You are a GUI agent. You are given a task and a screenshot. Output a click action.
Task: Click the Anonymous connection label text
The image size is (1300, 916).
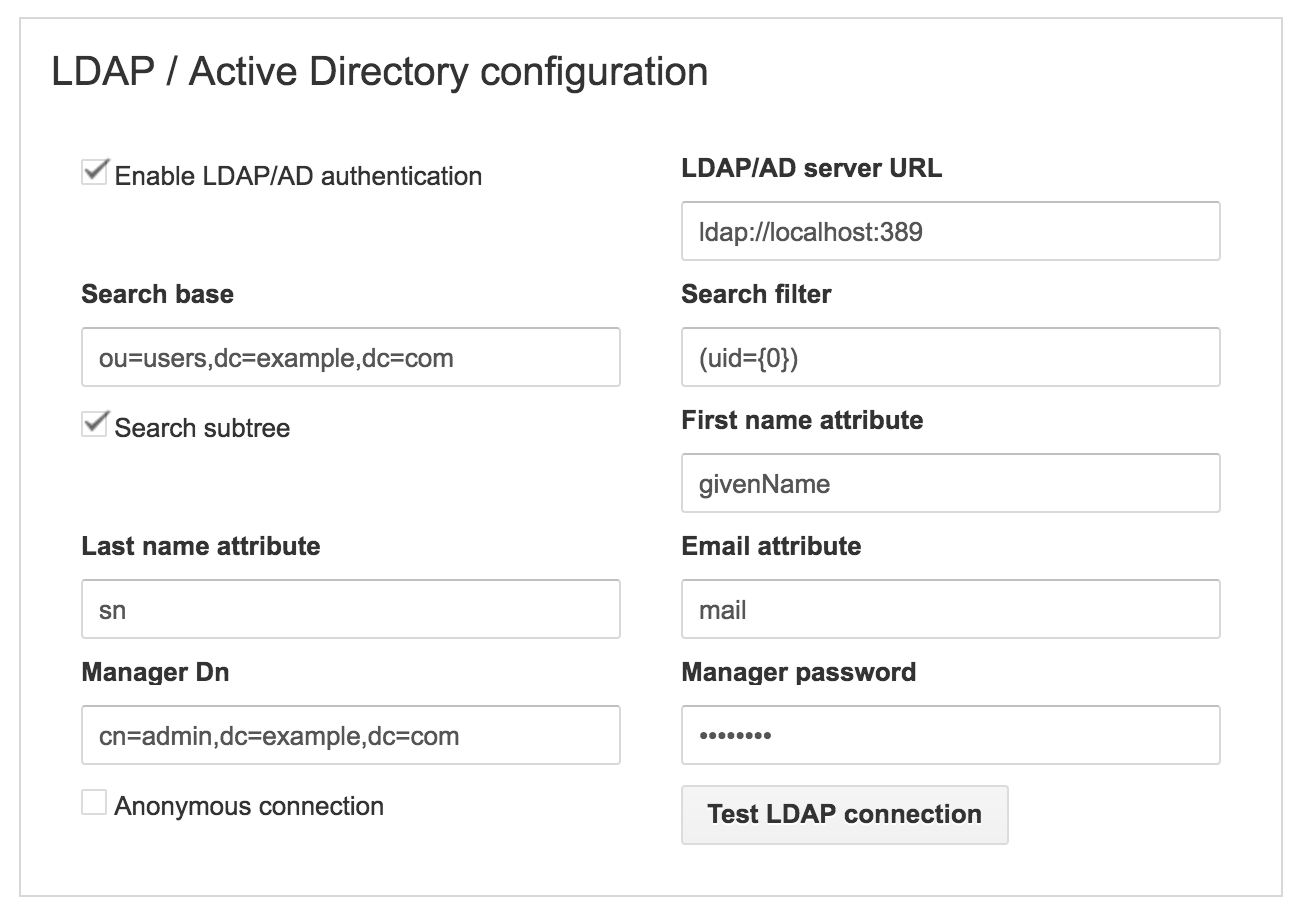pos(249,806)
